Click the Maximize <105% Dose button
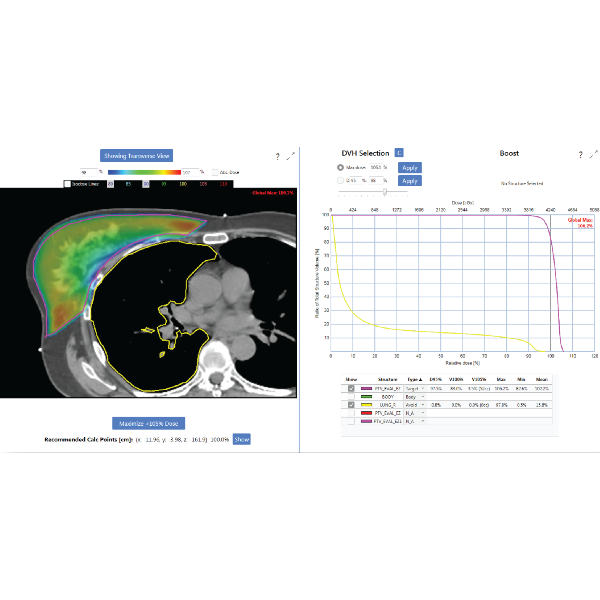Screen dimensions: 600x600 pos(149,423)
